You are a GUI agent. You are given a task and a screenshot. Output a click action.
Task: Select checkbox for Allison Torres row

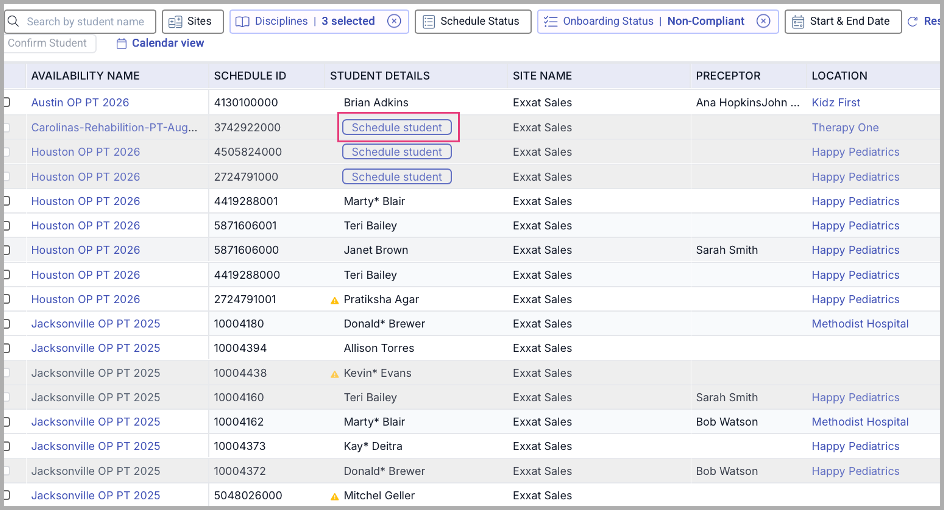7,348
